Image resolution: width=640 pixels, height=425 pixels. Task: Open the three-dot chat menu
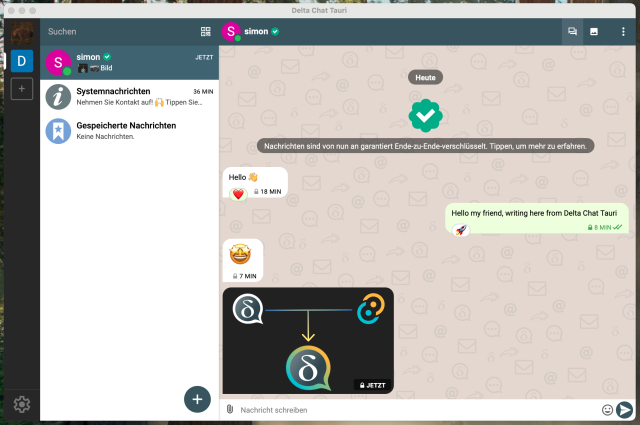622,32
